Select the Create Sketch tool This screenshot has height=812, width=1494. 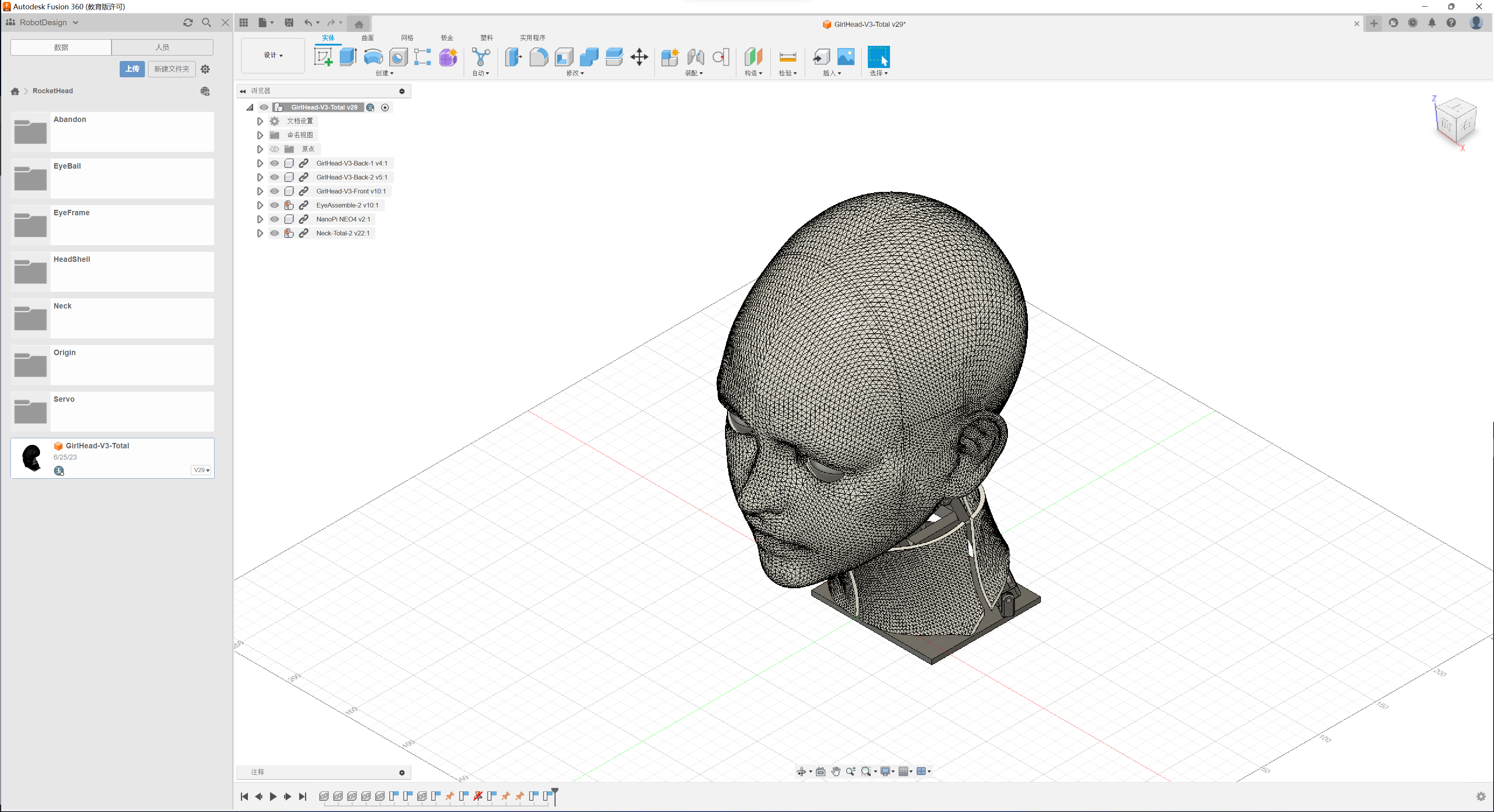click(x=323, y=57)
